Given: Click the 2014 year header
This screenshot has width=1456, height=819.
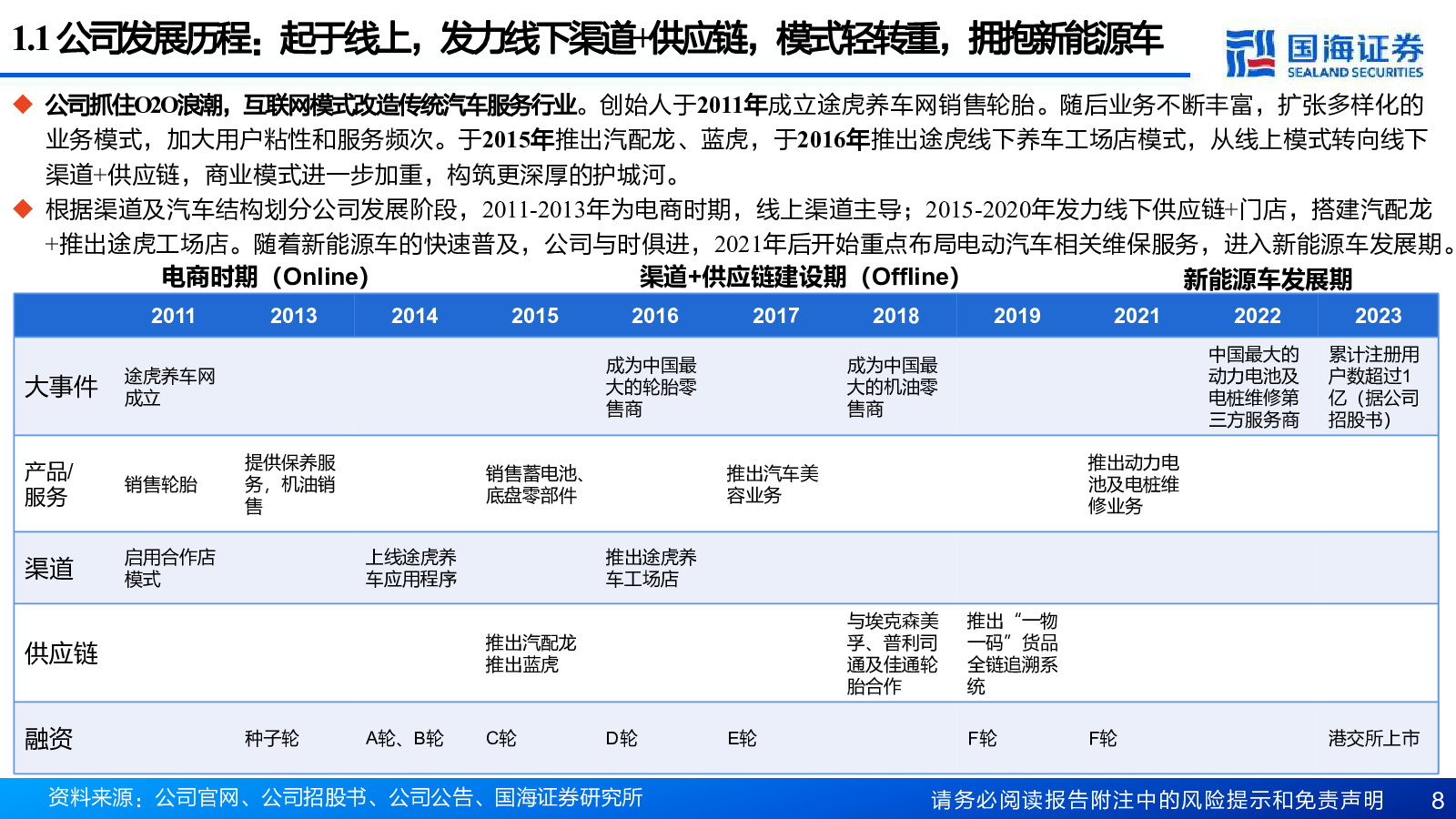Looking at the screenshot, I should coord(414,316).
